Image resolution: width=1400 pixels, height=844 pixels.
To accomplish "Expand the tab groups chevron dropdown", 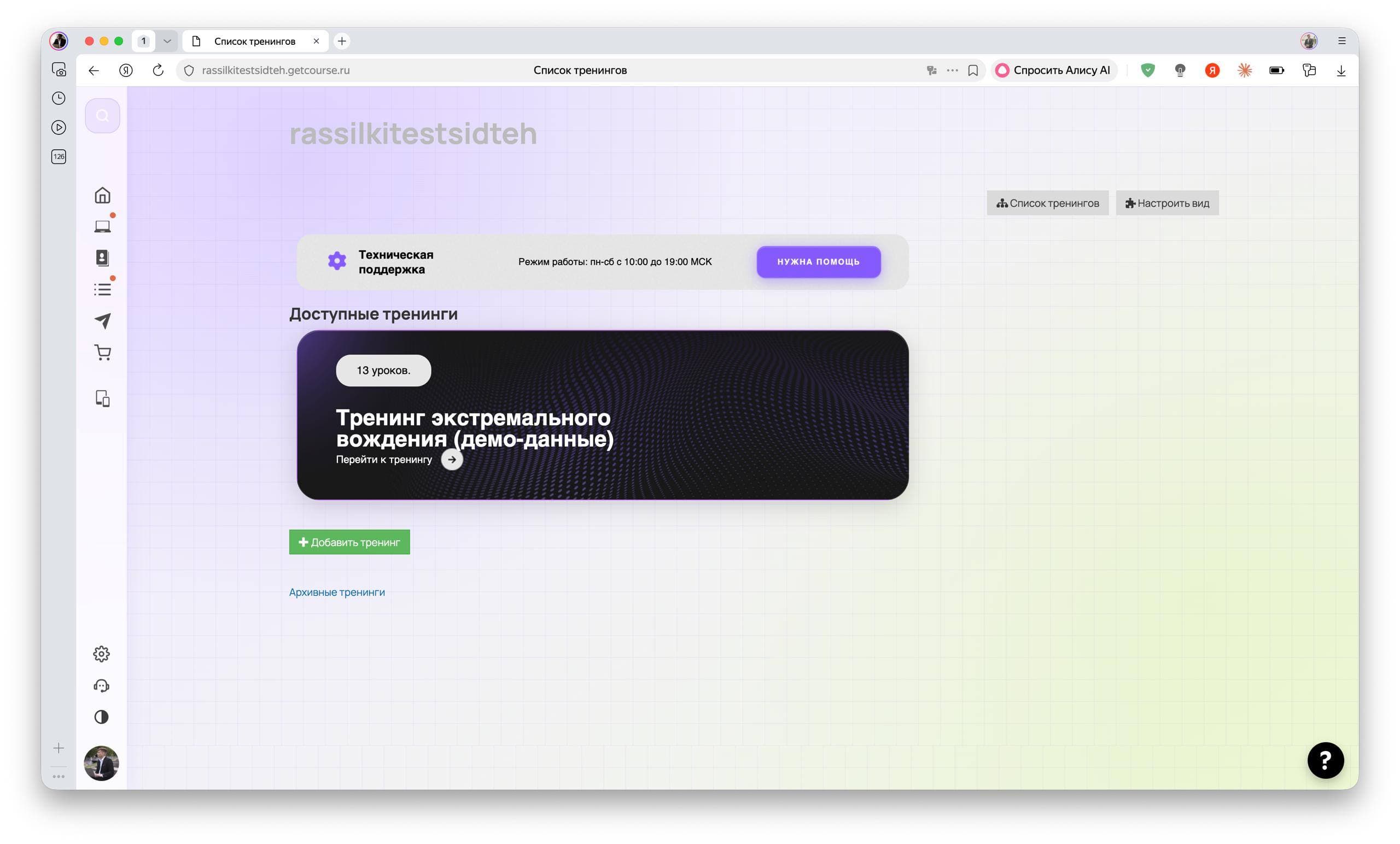I will click(x=167, y=41).
